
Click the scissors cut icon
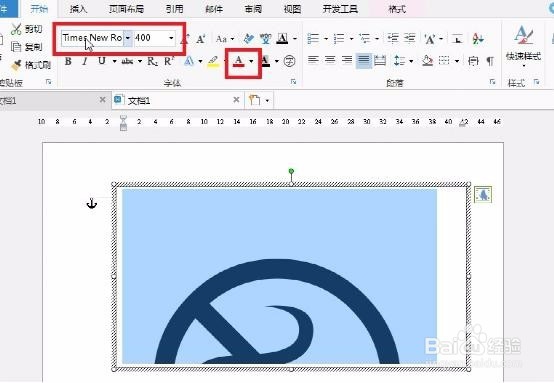pos(16,29)
